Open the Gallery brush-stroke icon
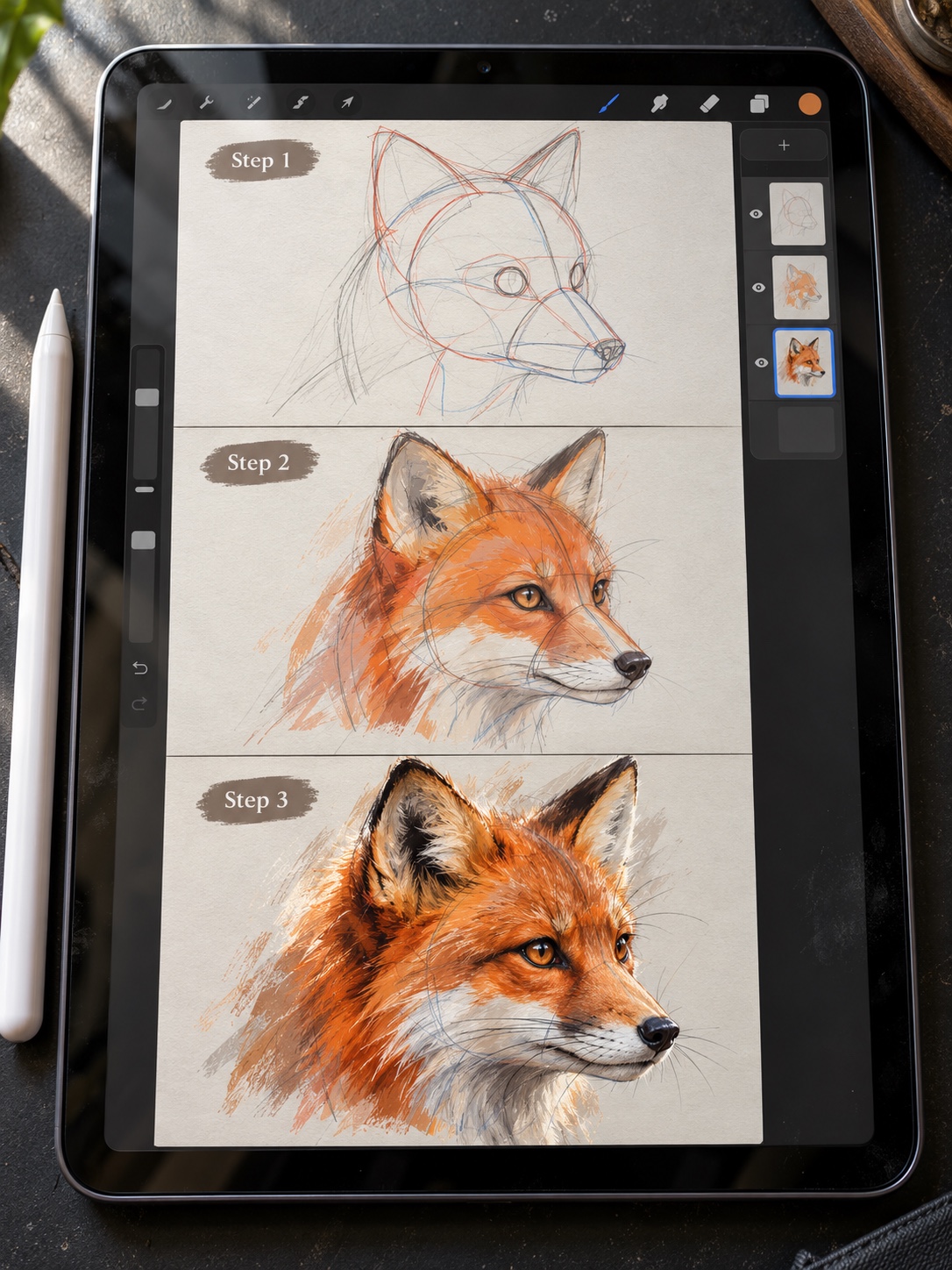952x1270 pixels. (164, 103)
